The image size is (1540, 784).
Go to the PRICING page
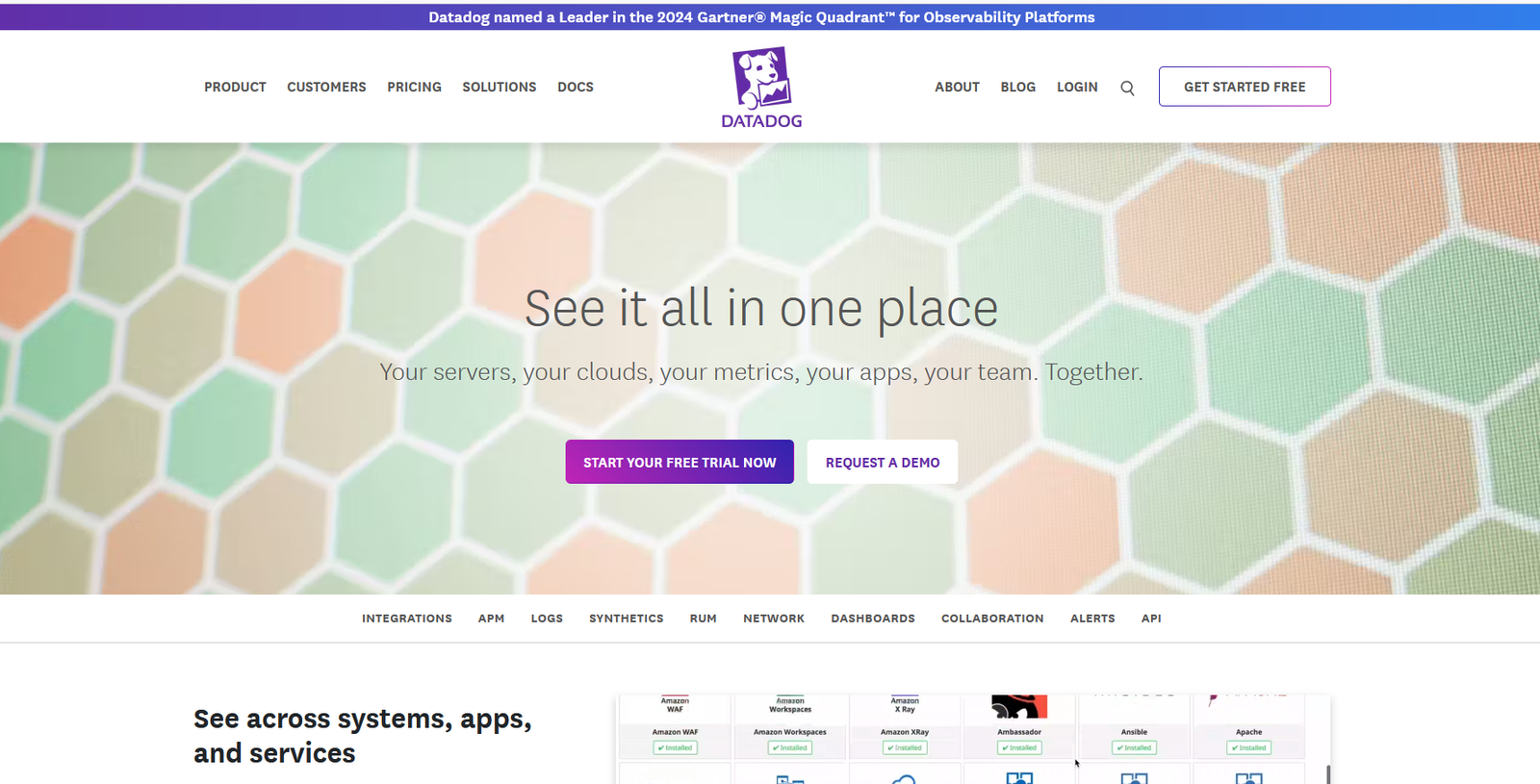point(414,87)
